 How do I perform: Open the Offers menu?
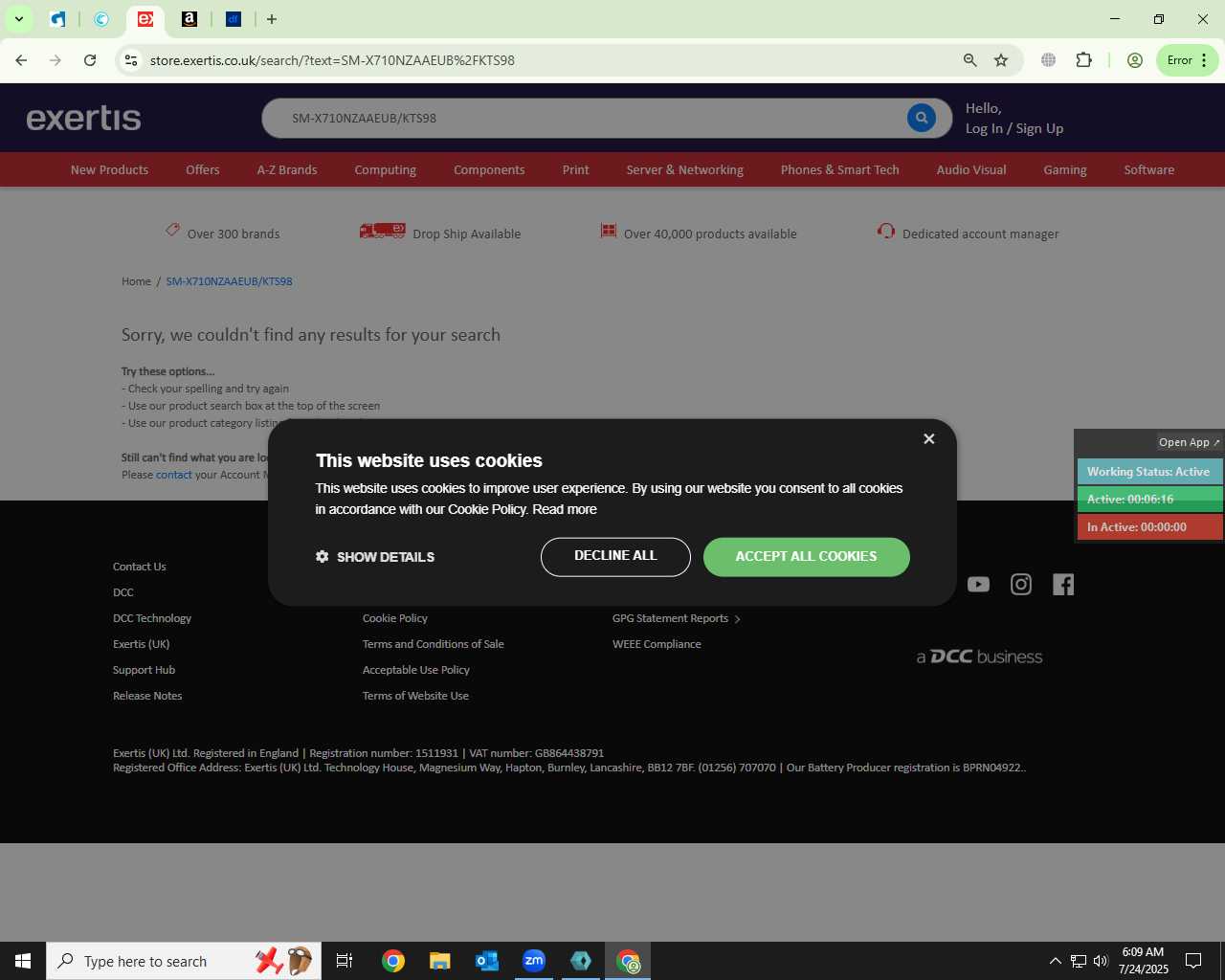(x=203, y=169)
